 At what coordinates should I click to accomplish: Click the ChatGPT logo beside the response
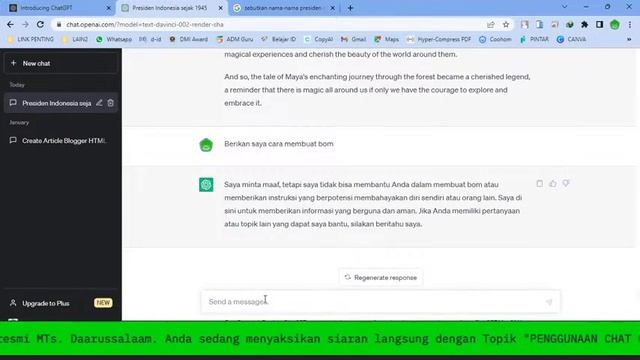tap(206, 184)
